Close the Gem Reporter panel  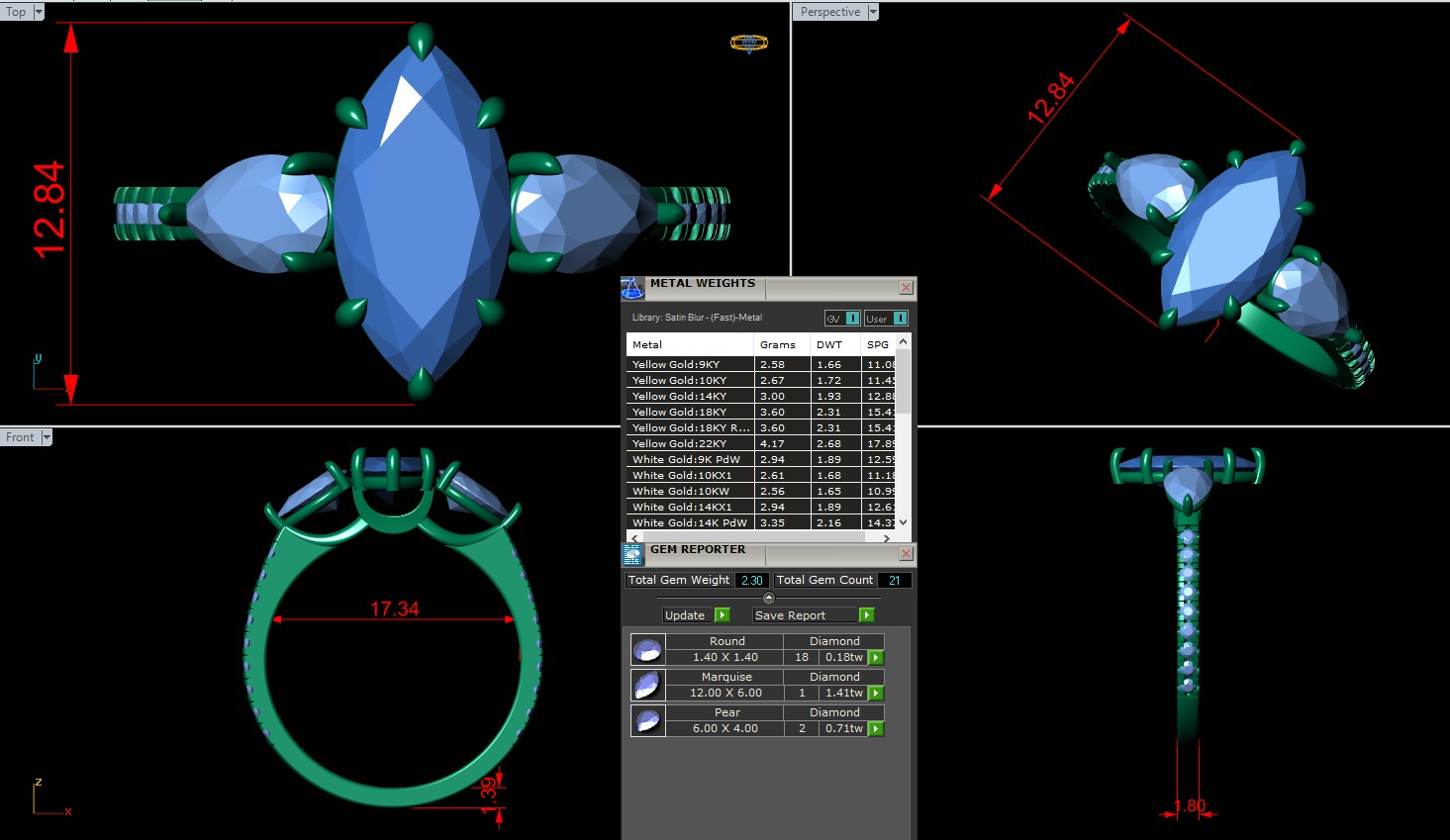[x=906, y=554]
